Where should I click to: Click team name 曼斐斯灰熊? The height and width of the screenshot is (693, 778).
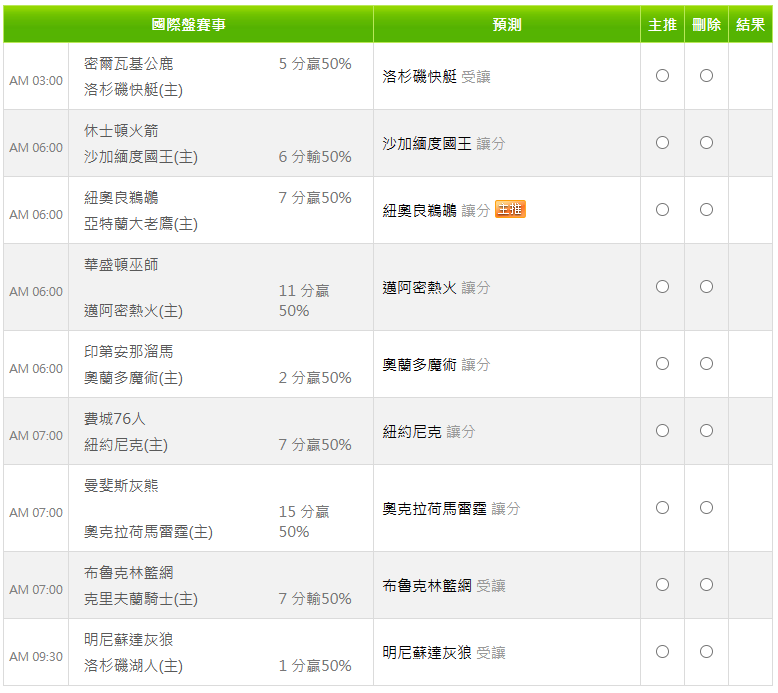[121, 486]
